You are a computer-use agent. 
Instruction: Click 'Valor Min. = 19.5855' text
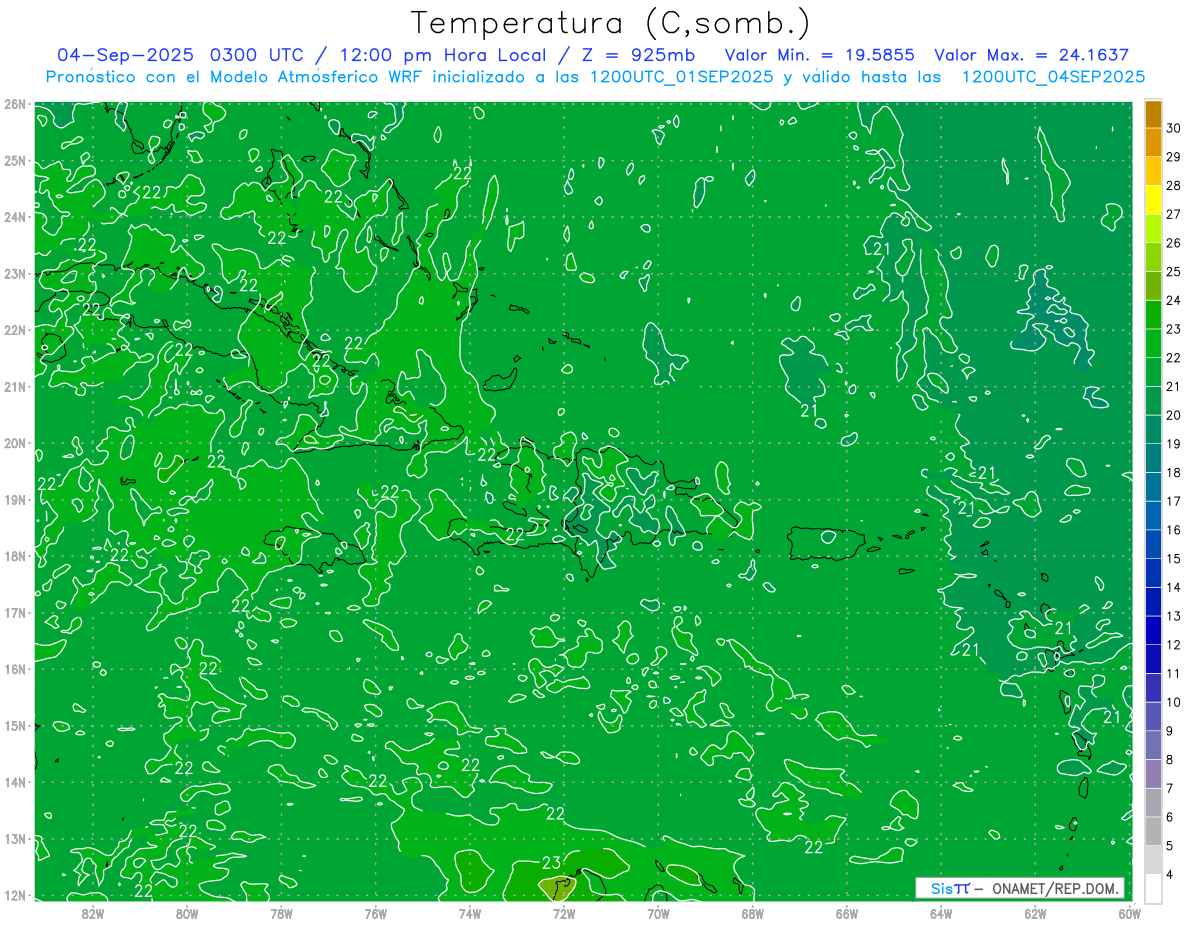[x=821, y=55]
